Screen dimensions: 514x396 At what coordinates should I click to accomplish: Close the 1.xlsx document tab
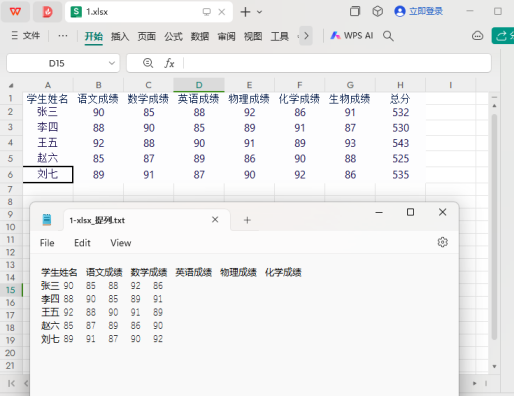click(222, 12)
